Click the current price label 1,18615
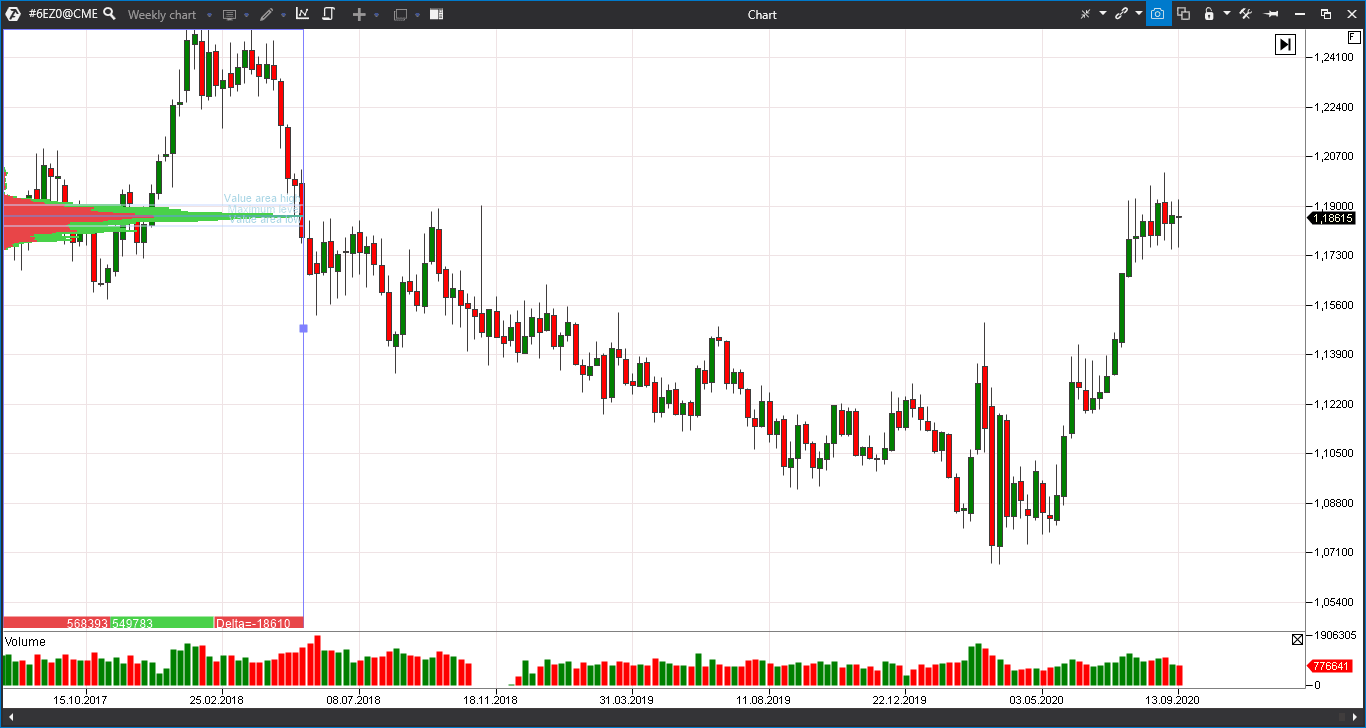The height and width of the screenshot is (728, 1366). tap(1333, 218)
